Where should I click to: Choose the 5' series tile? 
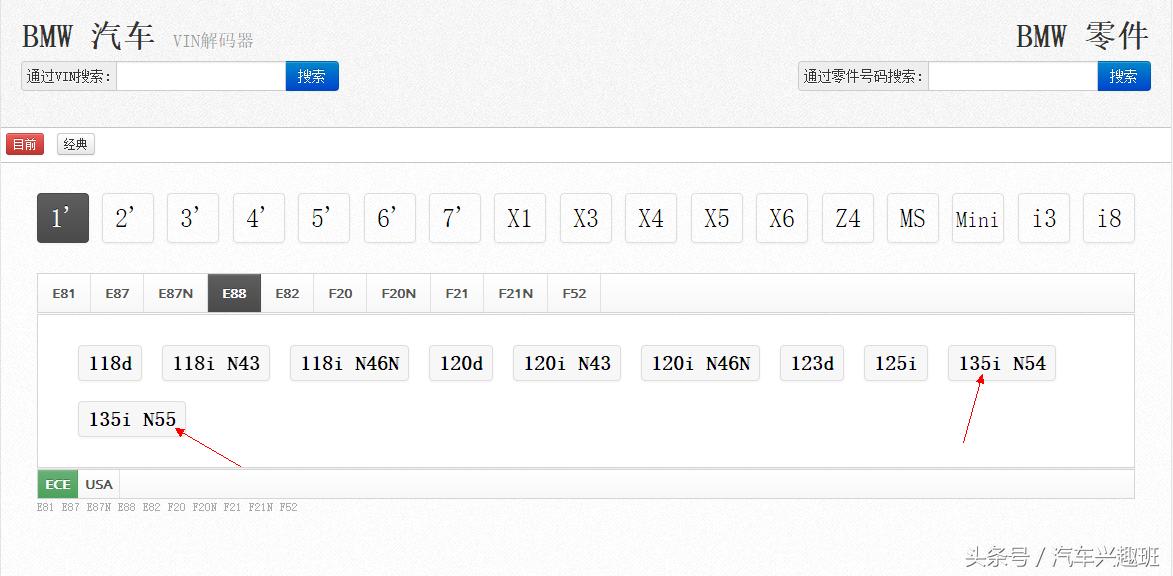click(324, 218)
